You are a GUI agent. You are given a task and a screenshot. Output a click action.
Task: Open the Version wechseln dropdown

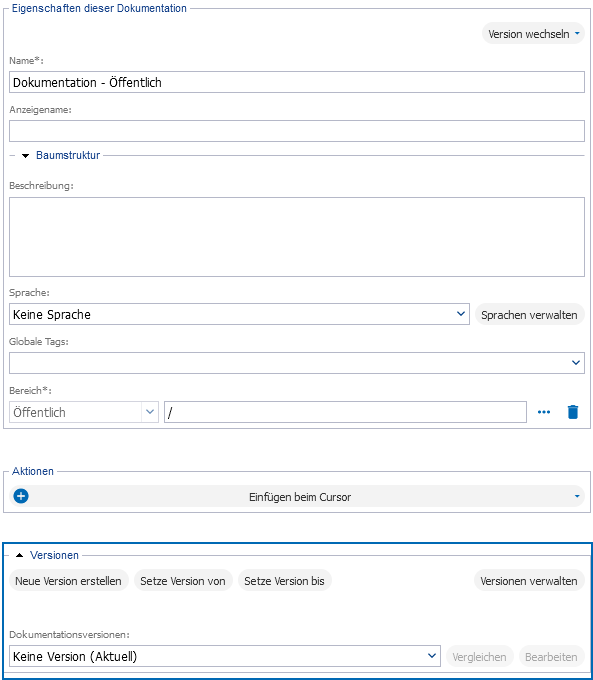pos(533,34)
